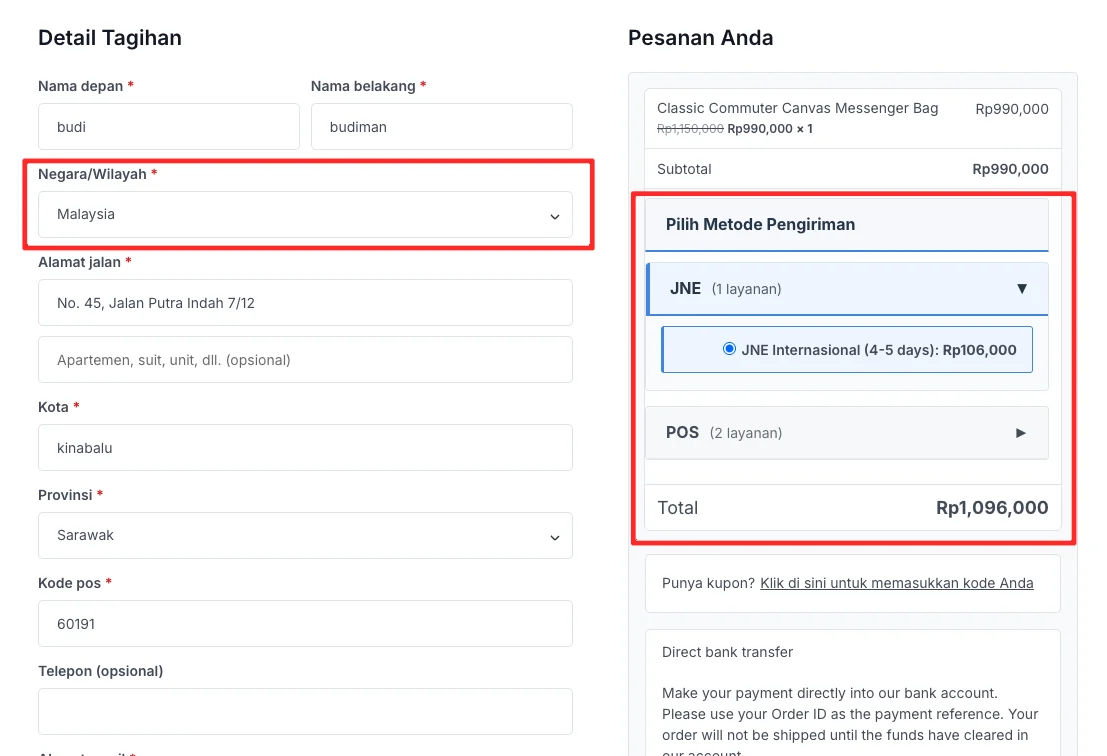Focus the Alamat jalan address field

pos(305,302)
